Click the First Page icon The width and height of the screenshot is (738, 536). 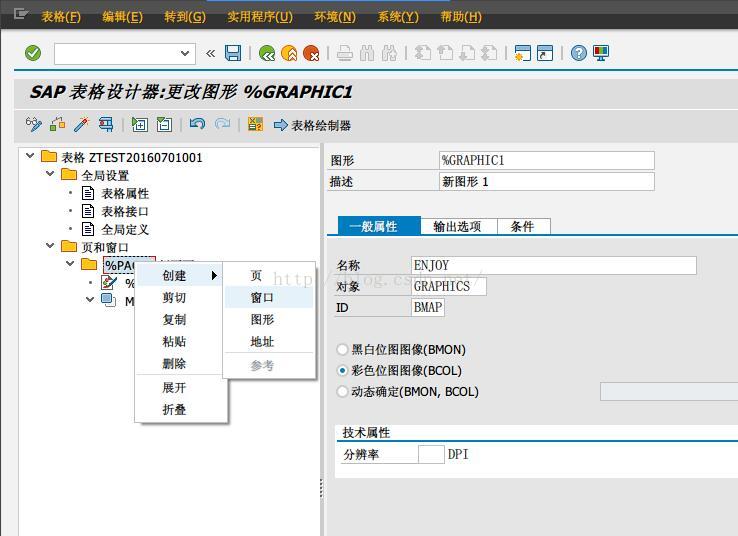(x=423, y=53)
